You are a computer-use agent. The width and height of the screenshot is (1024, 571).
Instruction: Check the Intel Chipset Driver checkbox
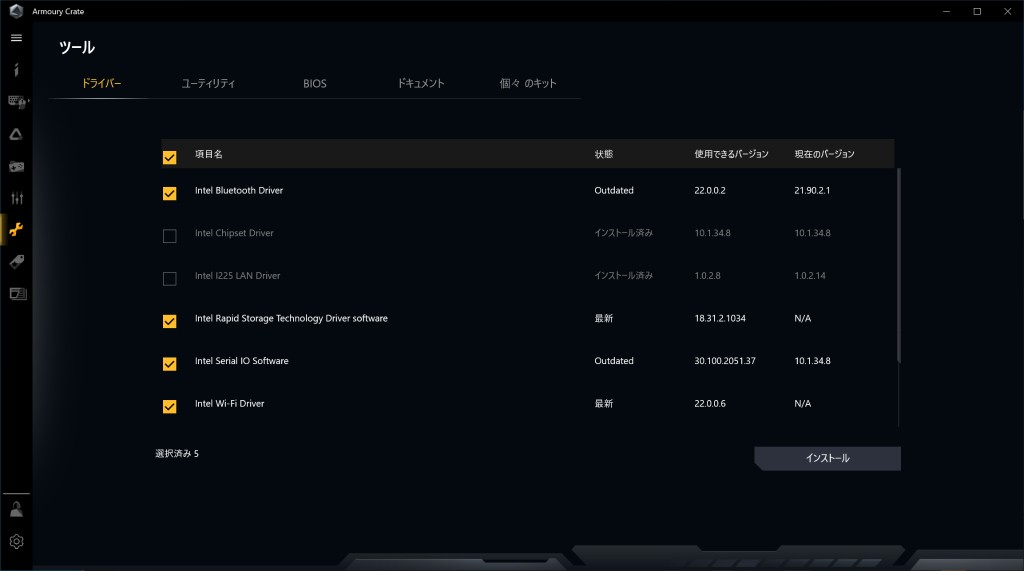coord(170,236)
